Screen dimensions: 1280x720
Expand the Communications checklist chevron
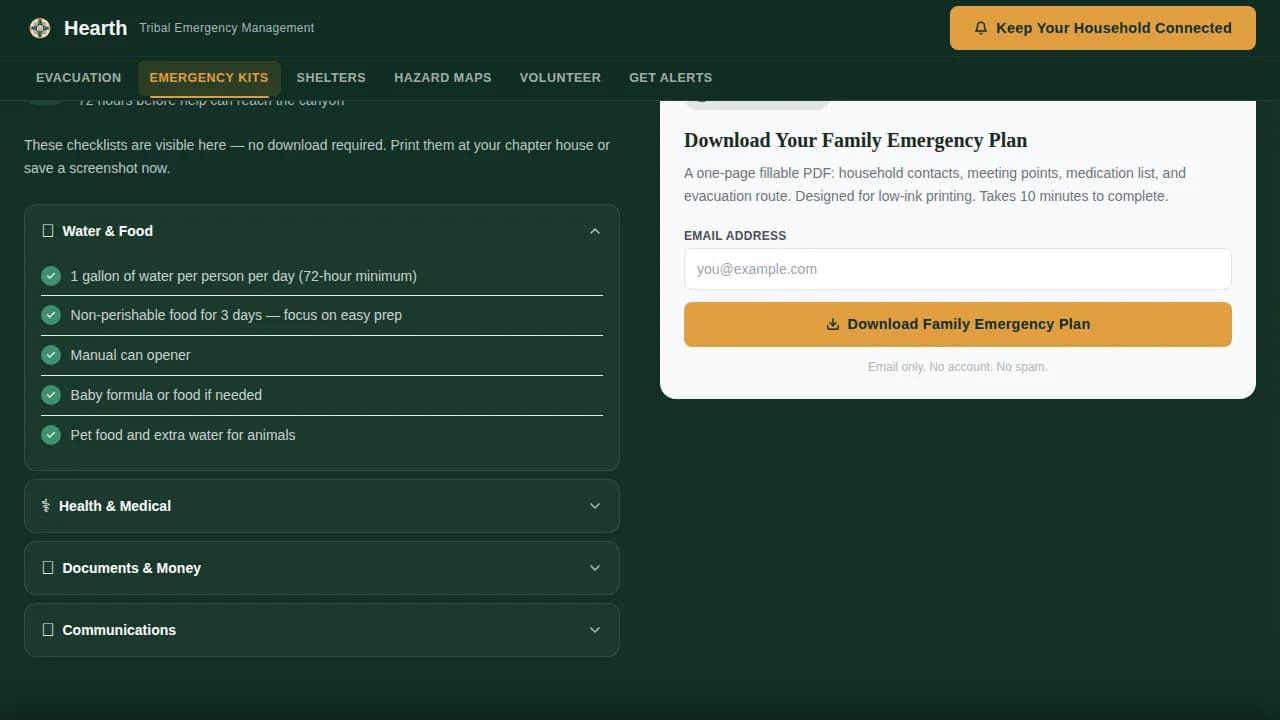pos(595,630)
